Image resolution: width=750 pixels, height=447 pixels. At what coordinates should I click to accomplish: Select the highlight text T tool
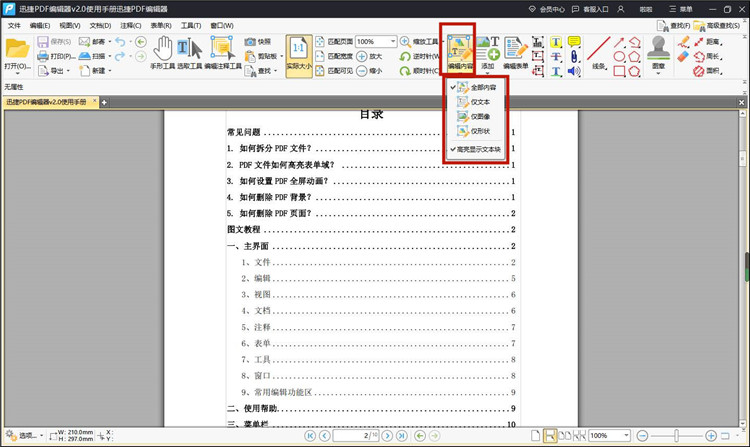point(556,42)
